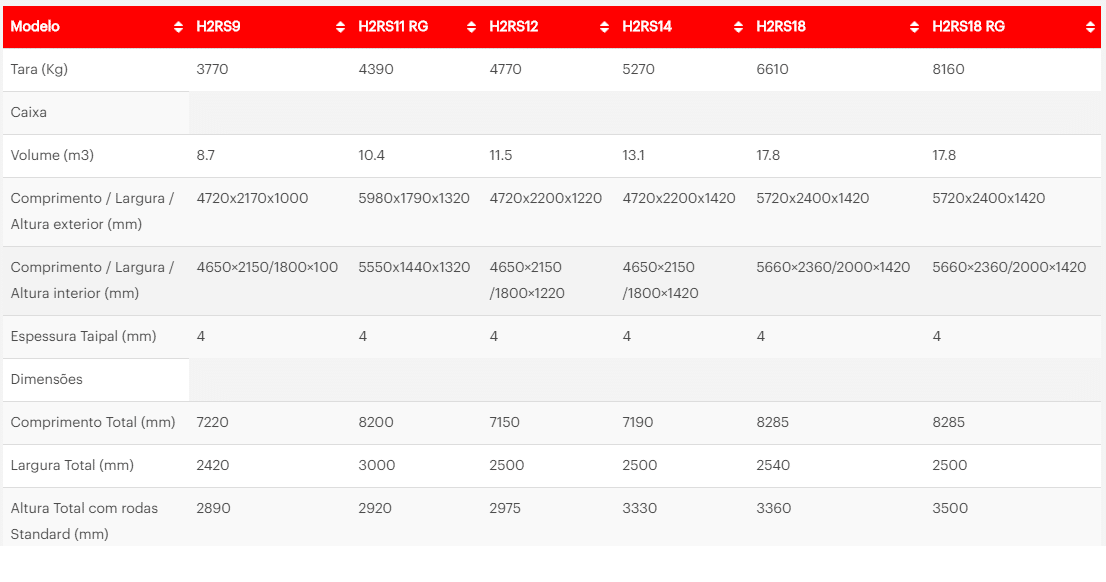The image size is (1106, 582).
Task: Click sort arrows next to H2RS18 RG
Action: tap(1090, 27)
